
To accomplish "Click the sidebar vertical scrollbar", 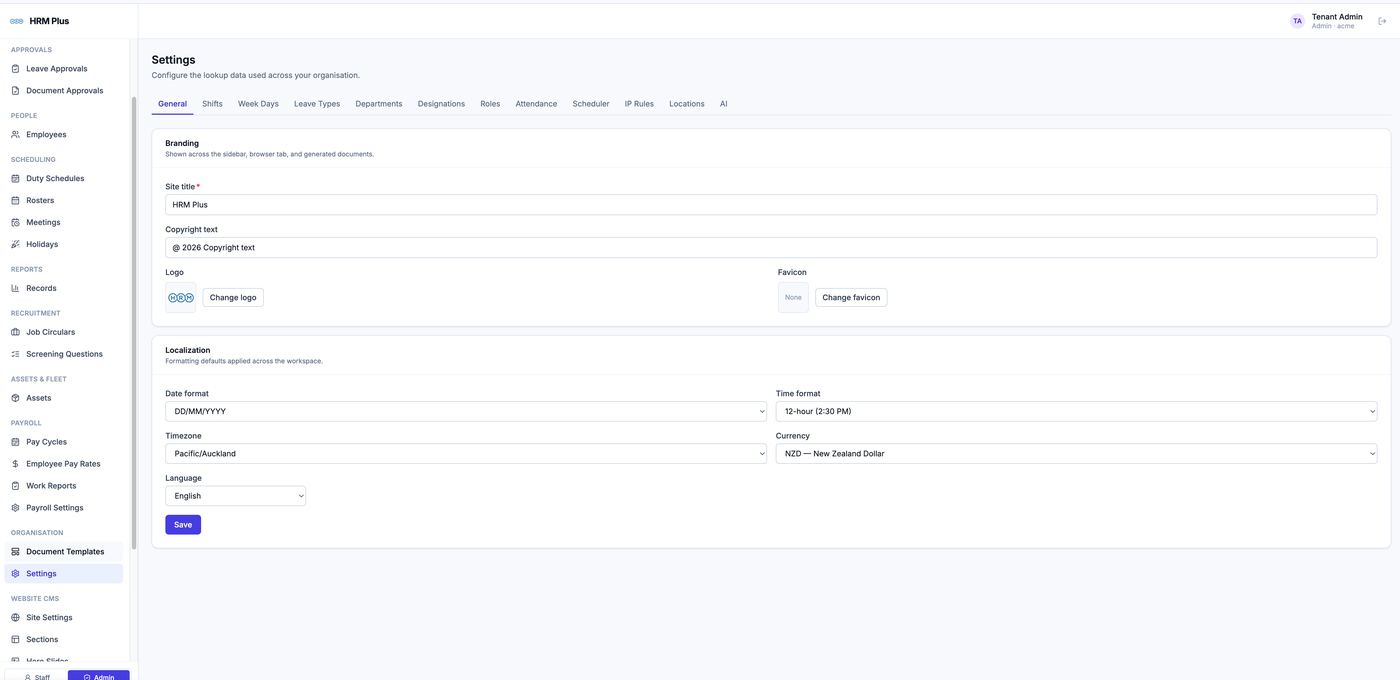I will click(x=134, y=325).
